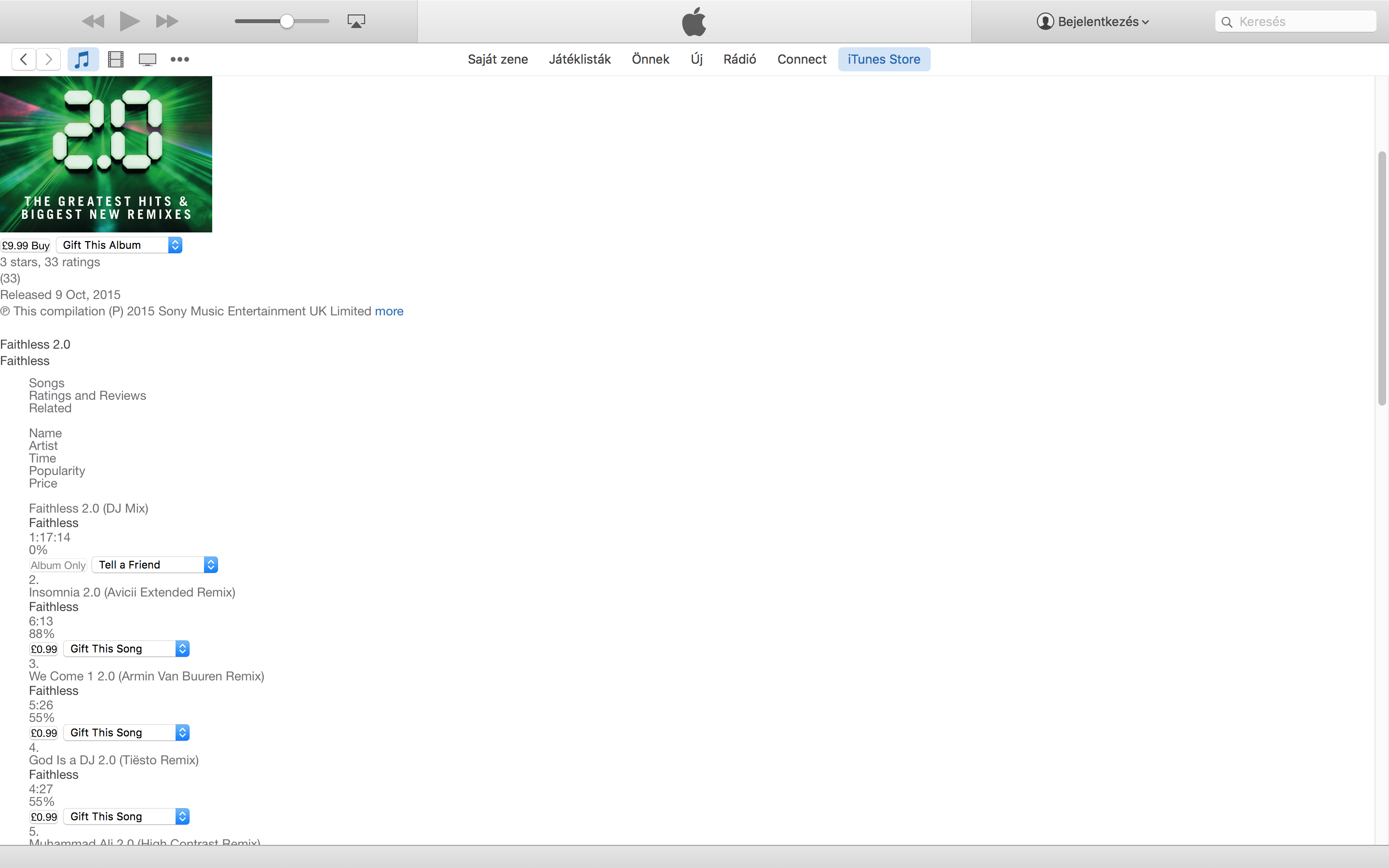Open the Bejelentkezés account menu
The height and width of the screenshot is (868, 1389).
pyautogui.click(x=1093, y=22)
